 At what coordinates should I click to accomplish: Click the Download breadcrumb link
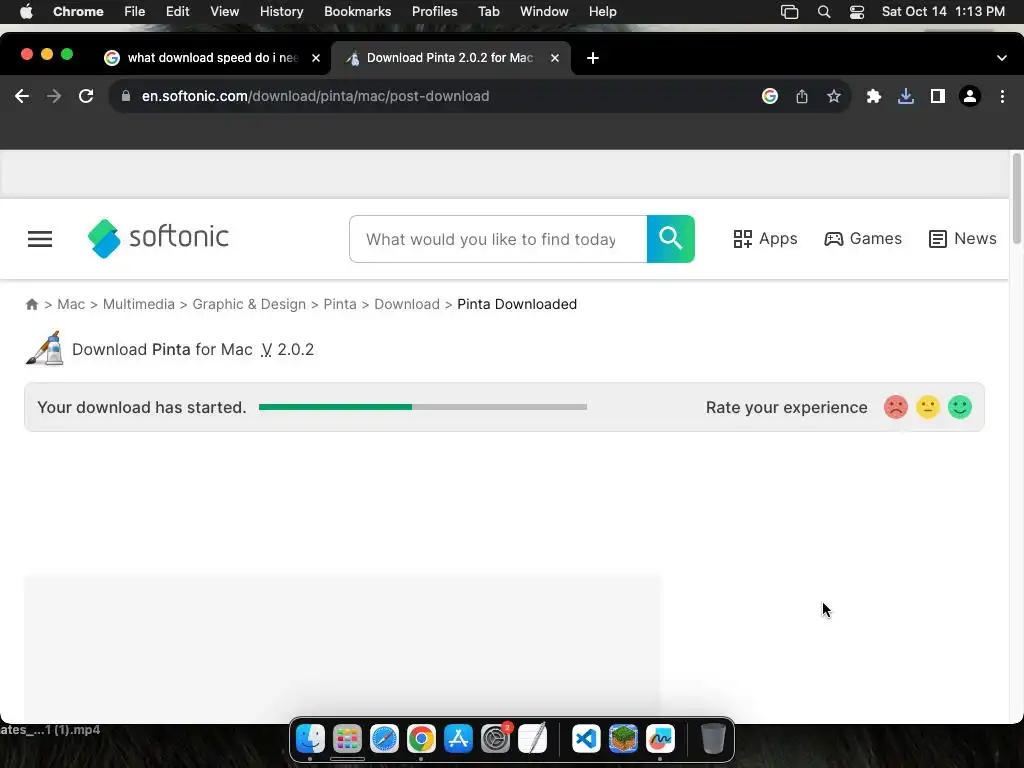(407, 304)
